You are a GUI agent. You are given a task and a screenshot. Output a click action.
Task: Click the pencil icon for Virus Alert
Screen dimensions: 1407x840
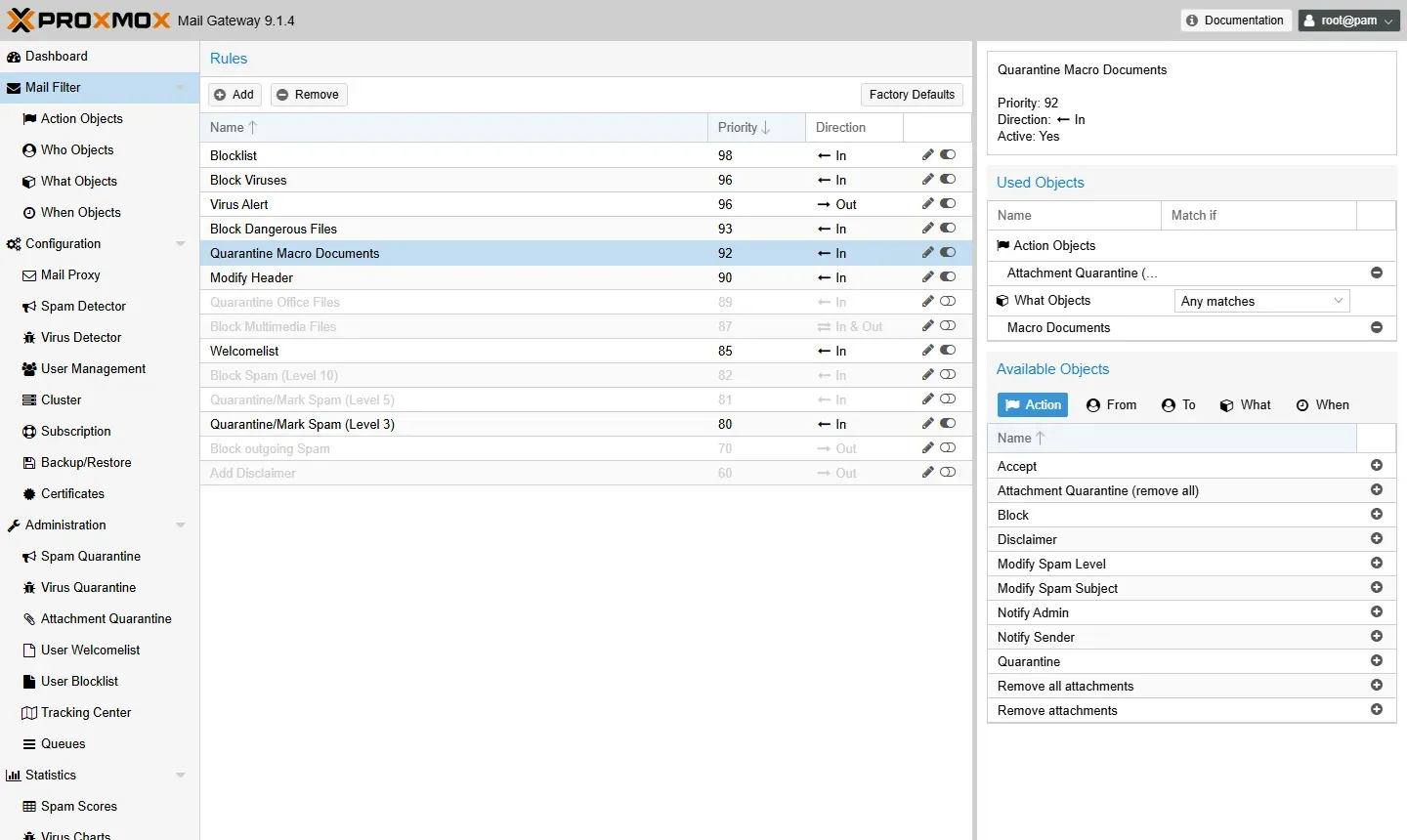point(927,204)
